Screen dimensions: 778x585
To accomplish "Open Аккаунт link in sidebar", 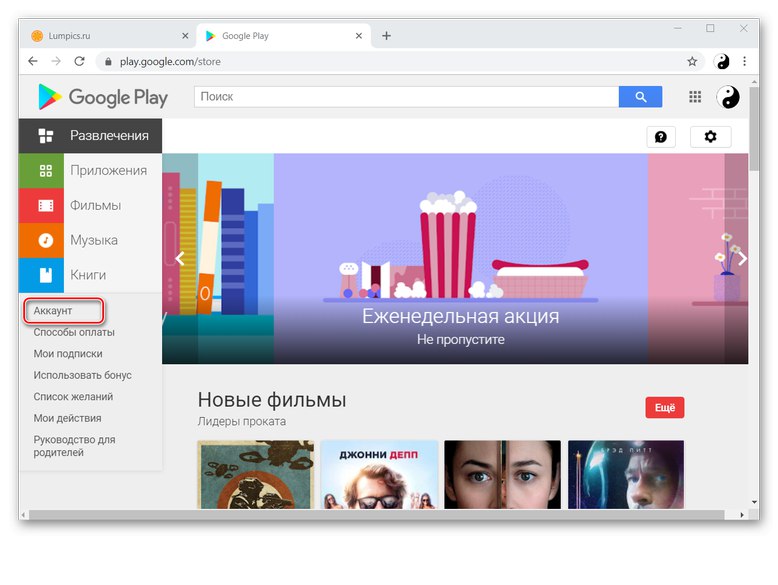I will pyautogui.click(x=53, y=311).
